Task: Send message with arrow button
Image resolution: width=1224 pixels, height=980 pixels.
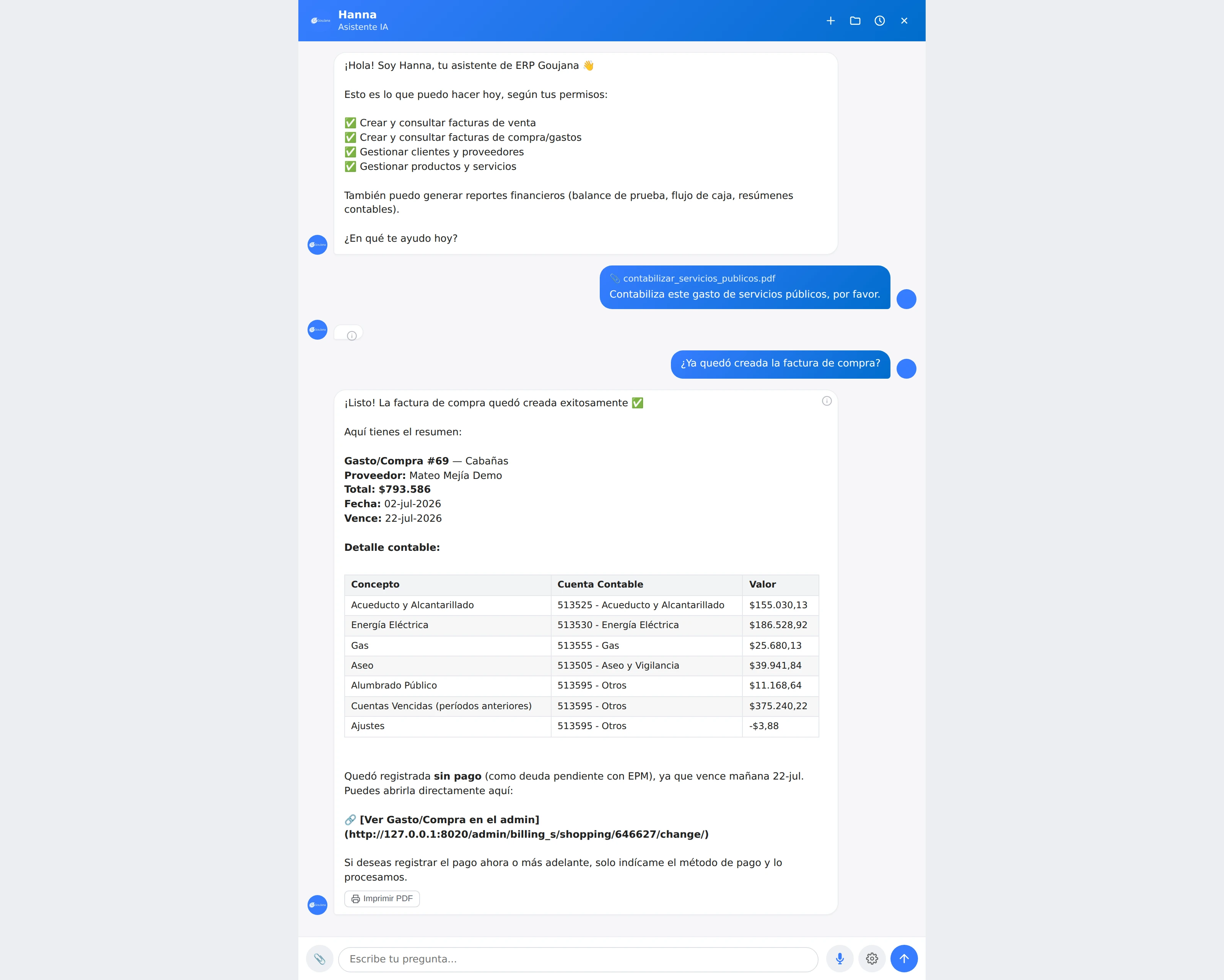Action: pyautogui.click(x=904, y=959)
